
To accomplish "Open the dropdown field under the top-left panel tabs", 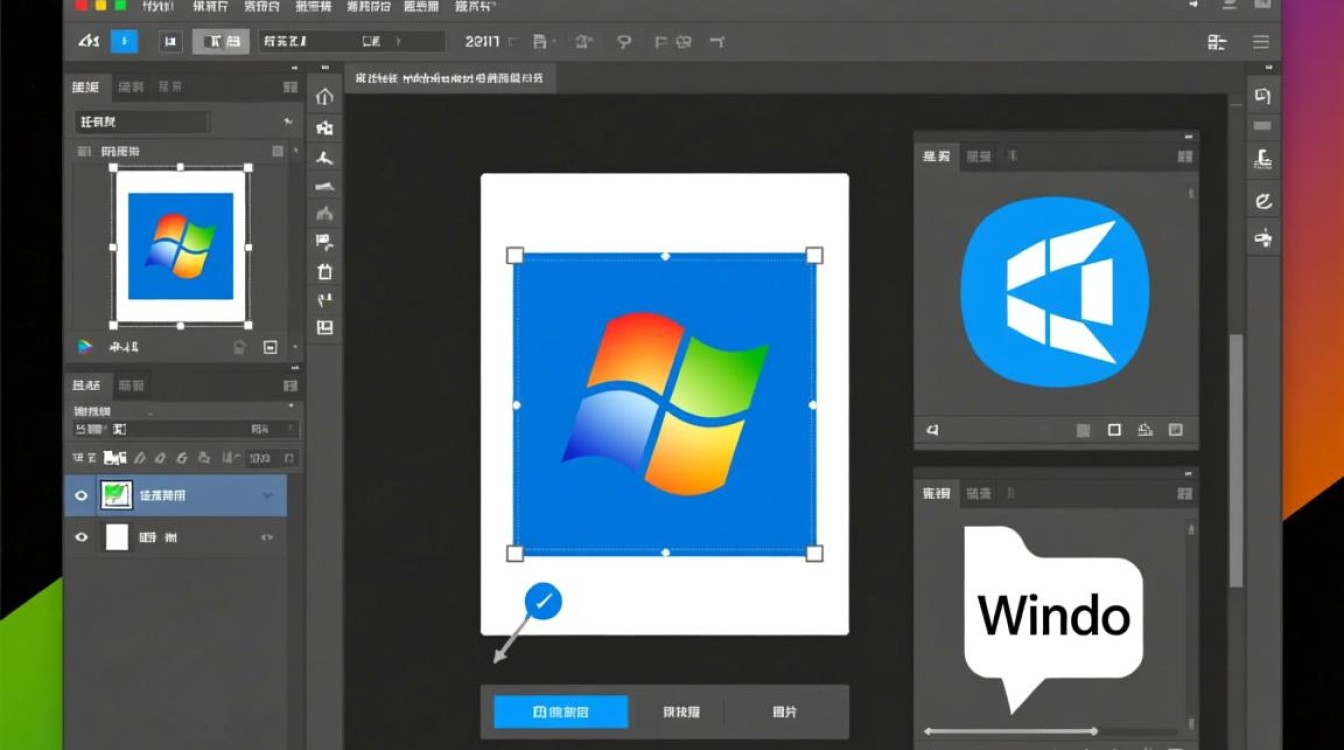I will [142, 122].
